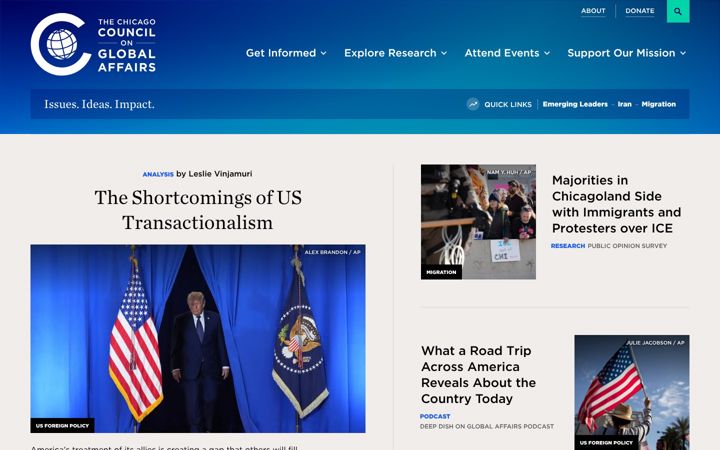Open the Trump podium article photo
720x450 pixels.
click(198, 338)
